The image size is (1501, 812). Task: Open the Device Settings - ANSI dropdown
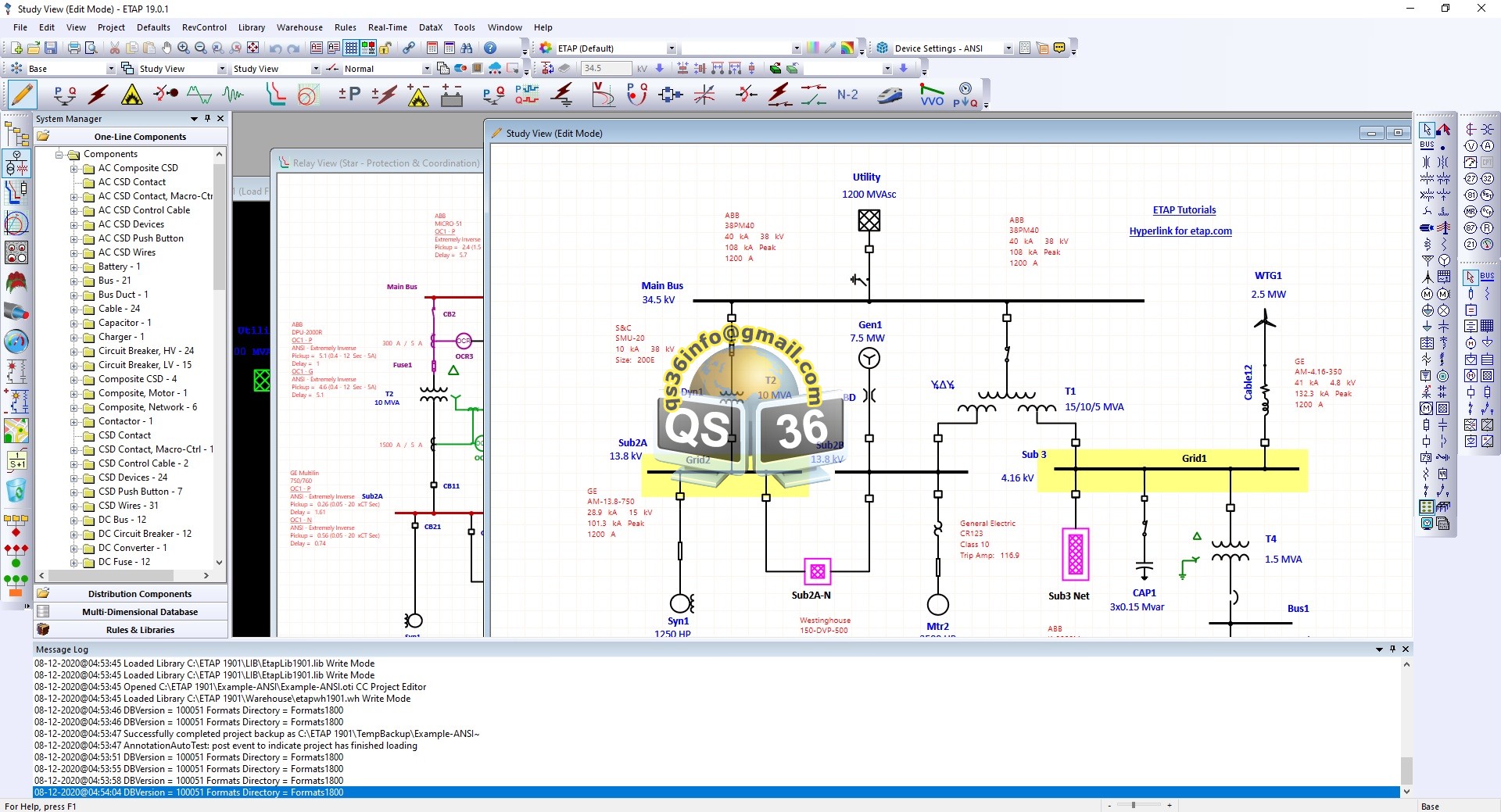[x=1008, y=48]
